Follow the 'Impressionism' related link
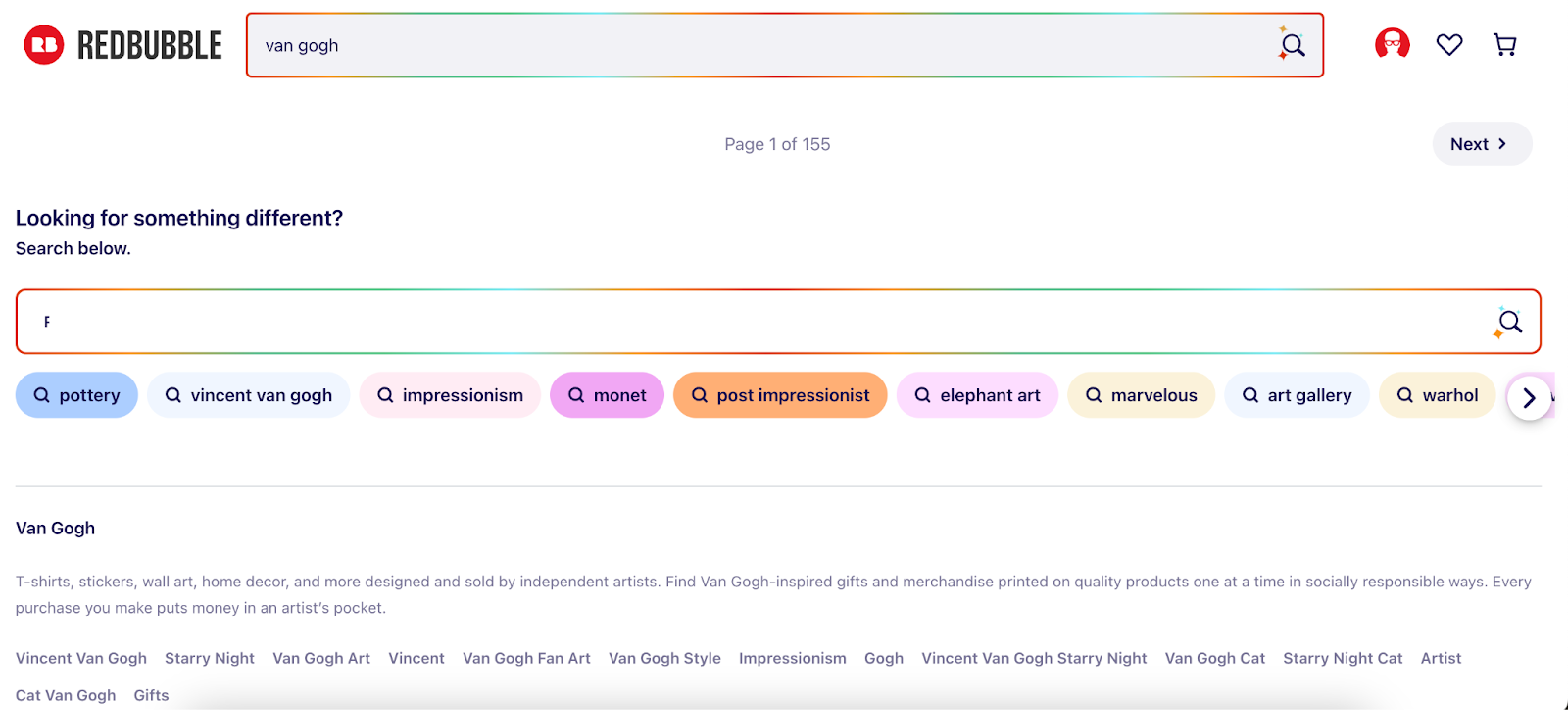This screenshot has width=1568, height=710. [x=793, y=658]
